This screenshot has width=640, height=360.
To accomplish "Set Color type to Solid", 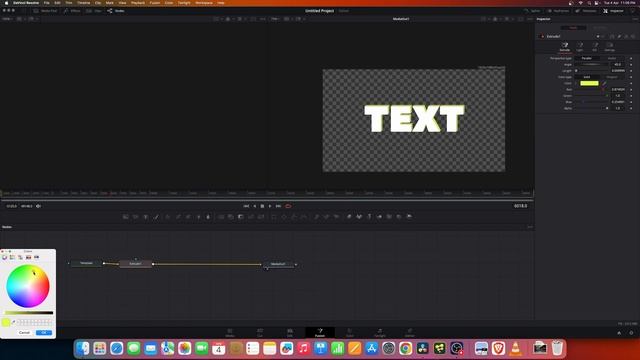I will (x=587, y=77).
